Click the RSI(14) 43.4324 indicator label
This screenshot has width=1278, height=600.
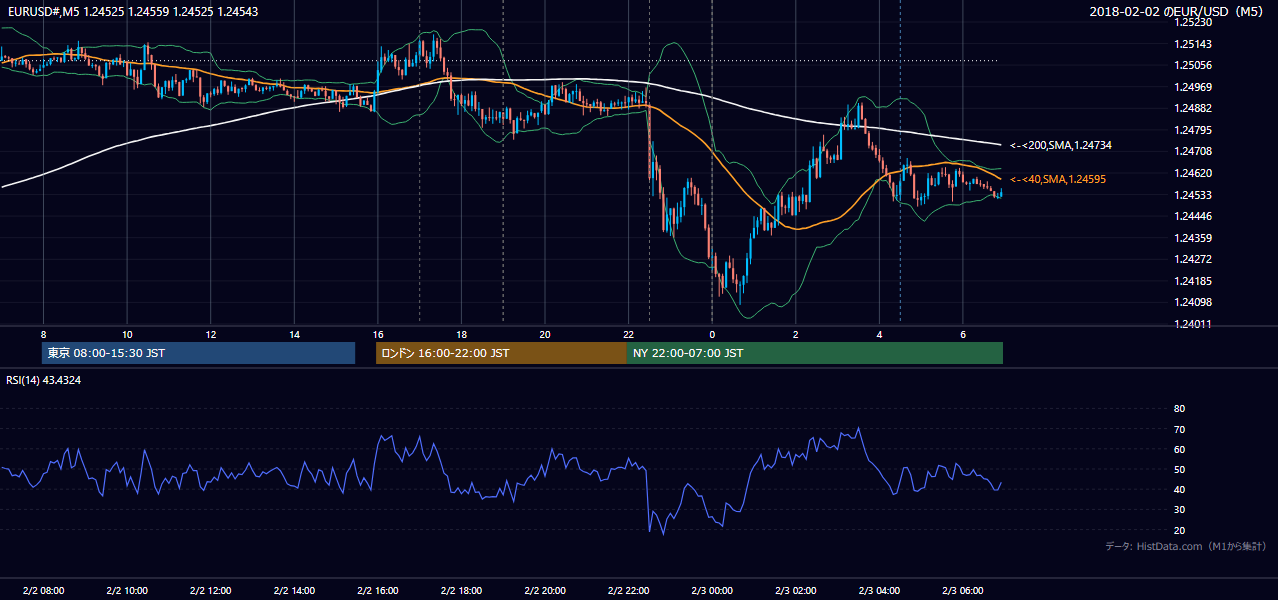click(44, 380)
